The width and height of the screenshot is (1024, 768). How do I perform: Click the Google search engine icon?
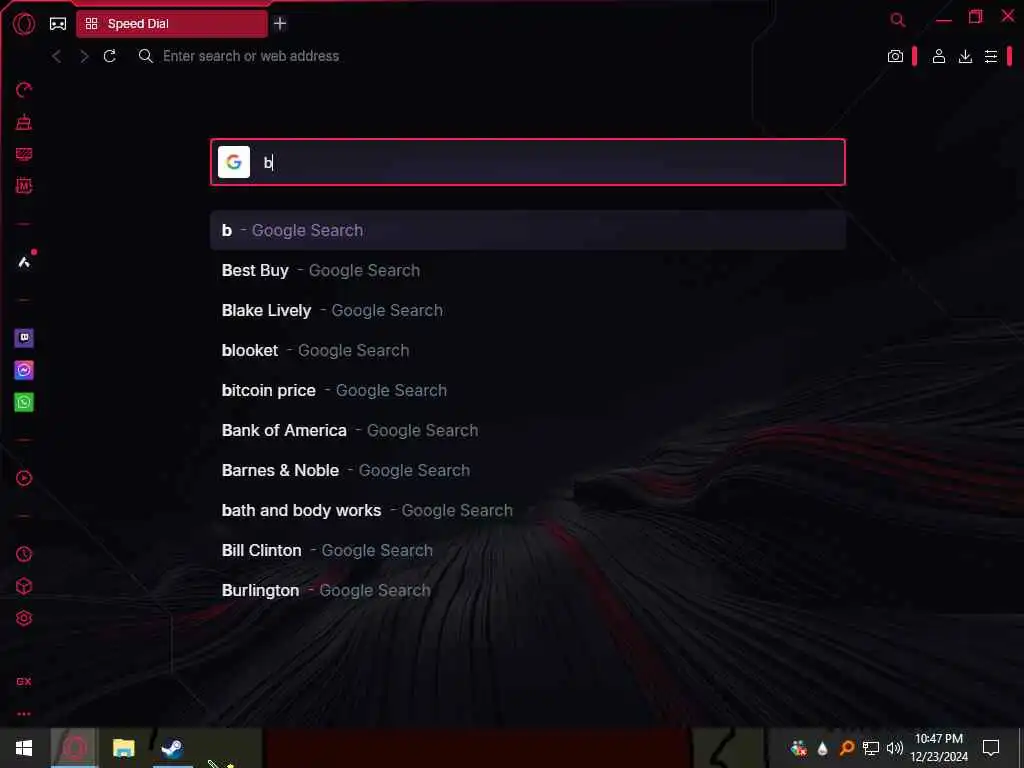tap(234, 162)
